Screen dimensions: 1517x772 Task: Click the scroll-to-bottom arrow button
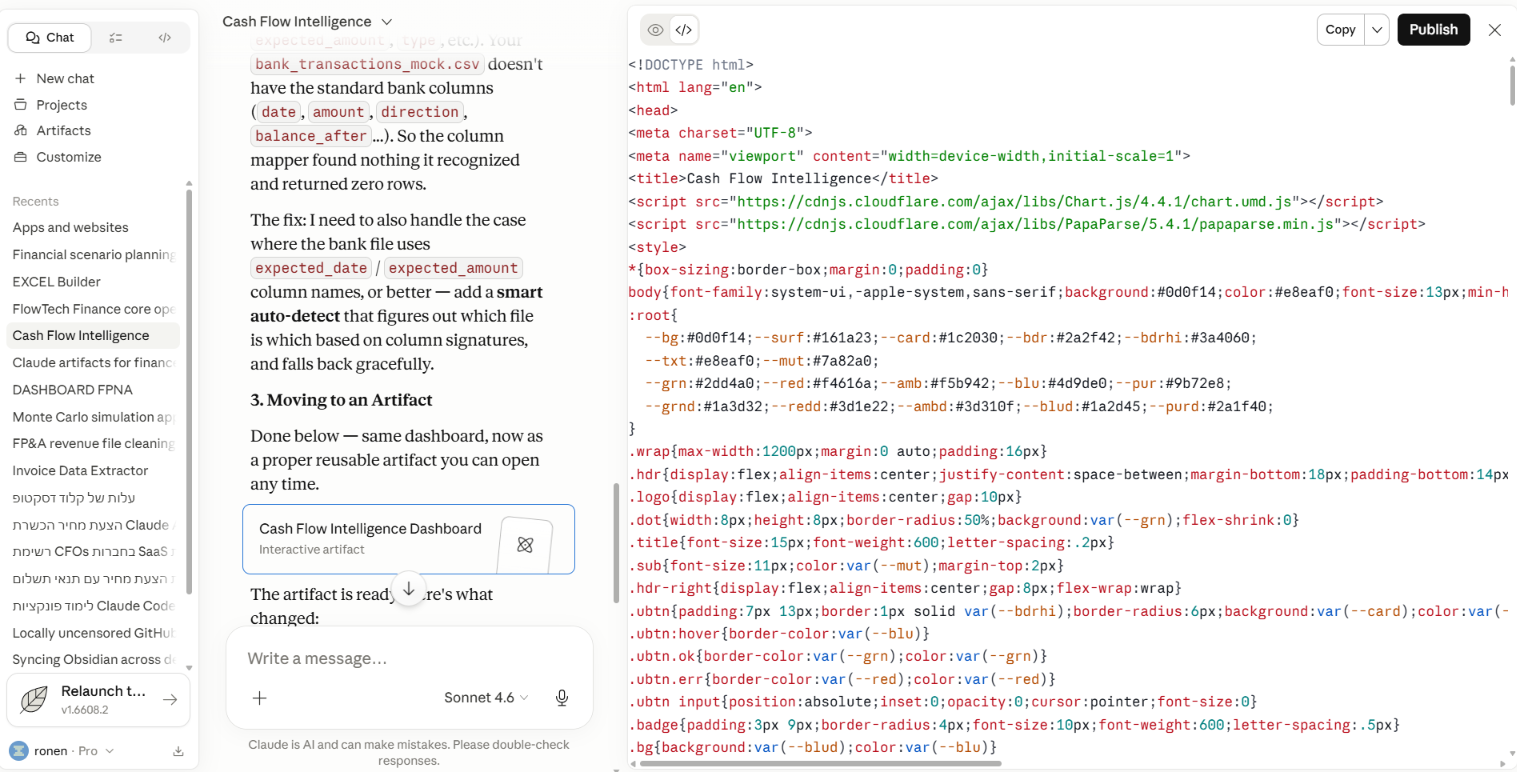coord(408,589)
